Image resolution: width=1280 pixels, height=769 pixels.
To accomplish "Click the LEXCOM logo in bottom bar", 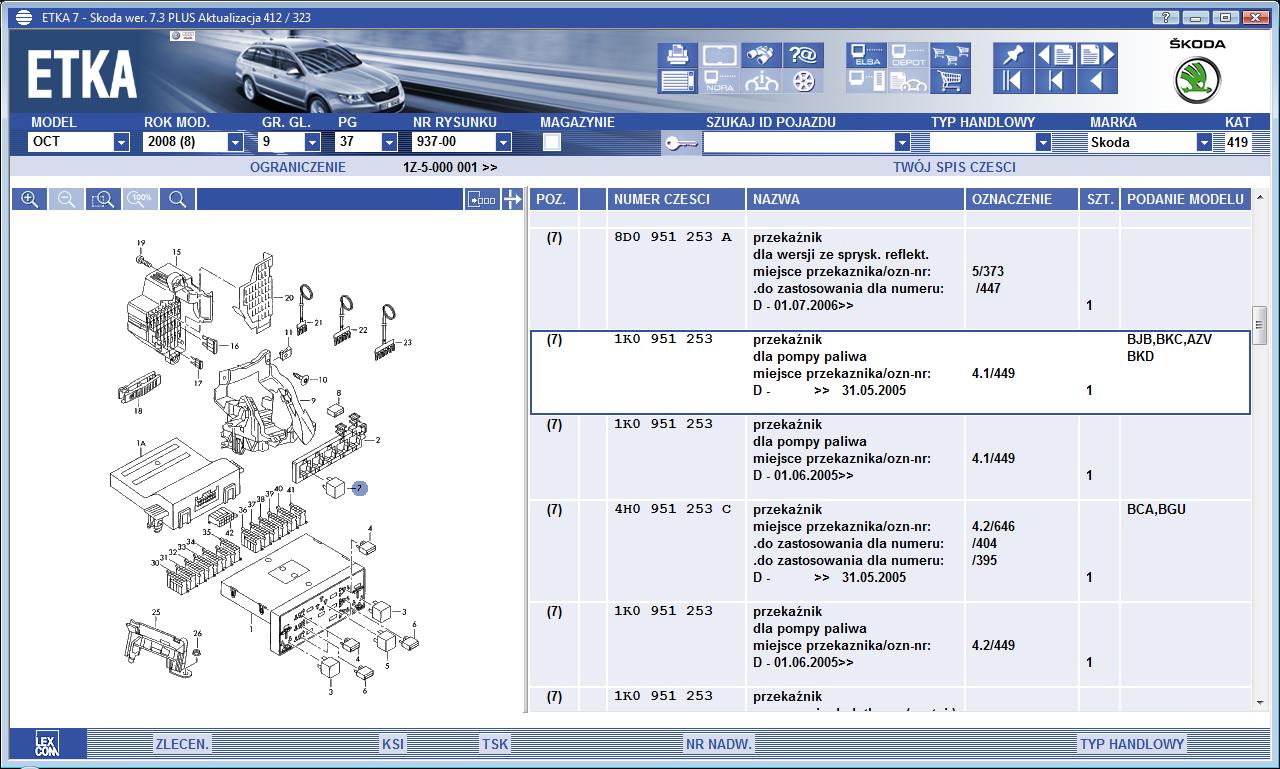I will pos(47,744).
